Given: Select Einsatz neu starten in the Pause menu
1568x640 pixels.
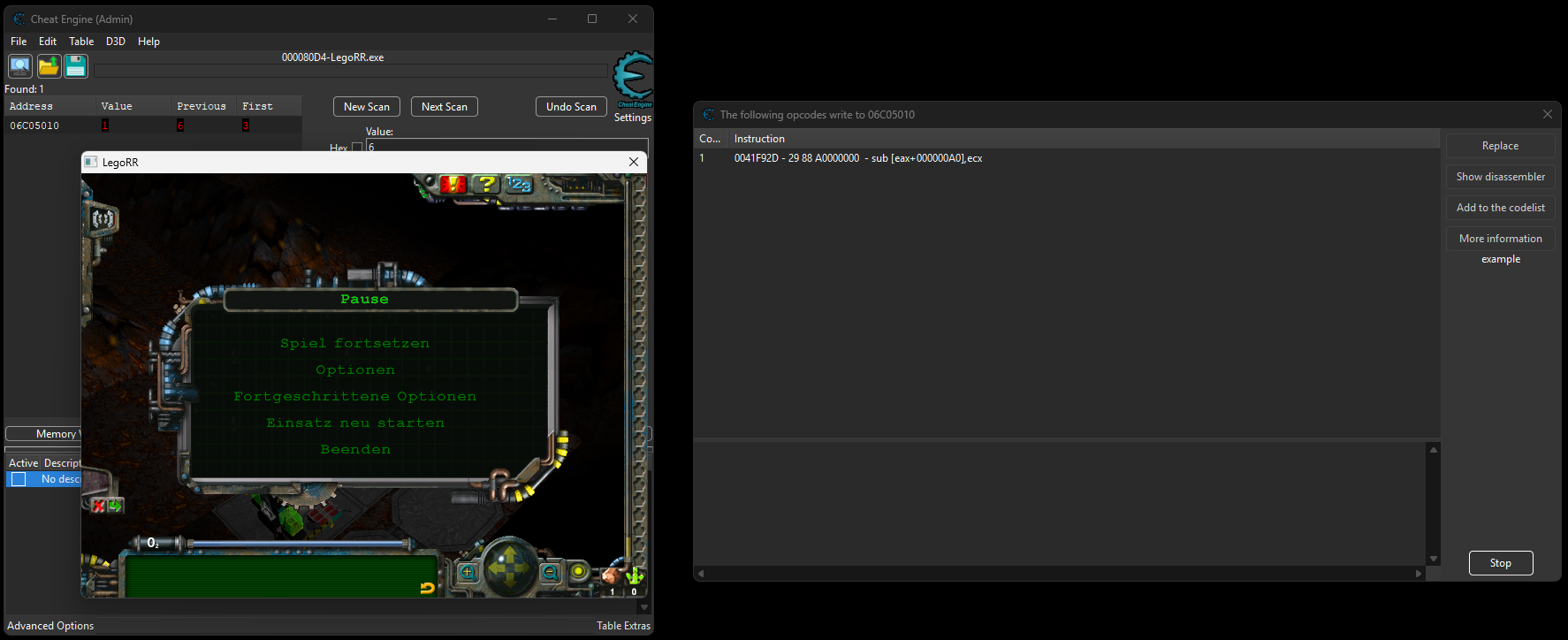Looking at the screenshot, I should 355,423.
